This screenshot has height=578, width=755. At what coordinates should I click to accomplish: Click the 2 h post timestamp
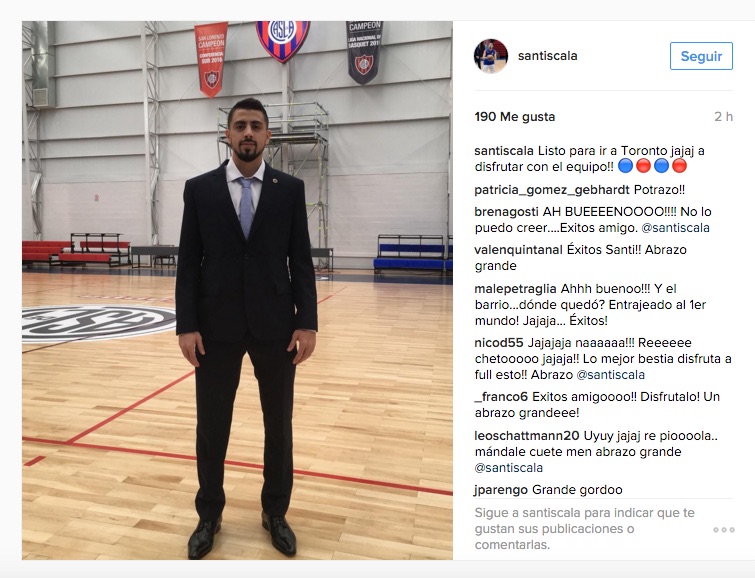click(x=723, y=117)
